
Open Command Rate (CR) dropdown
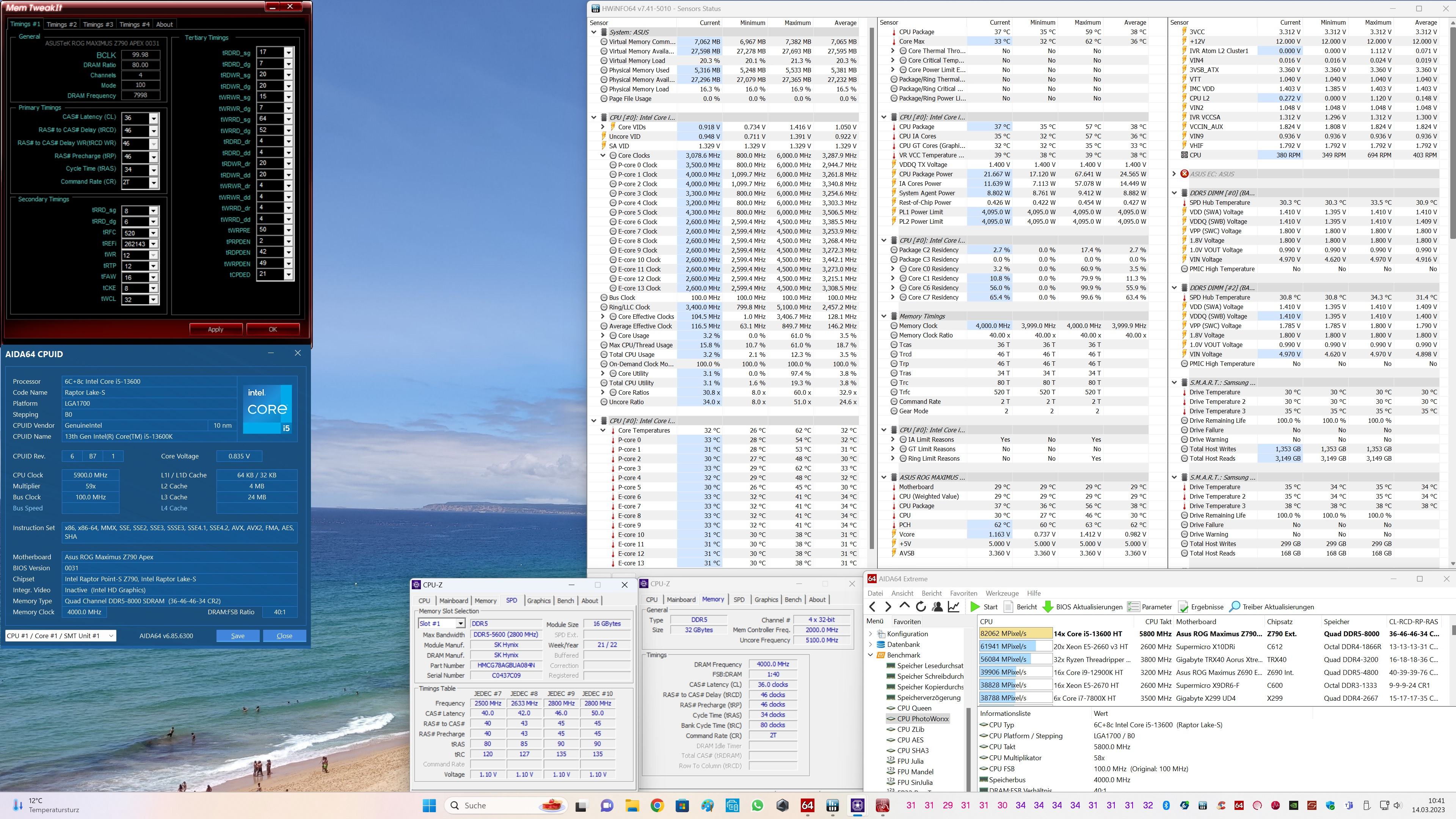click(153, 182)
